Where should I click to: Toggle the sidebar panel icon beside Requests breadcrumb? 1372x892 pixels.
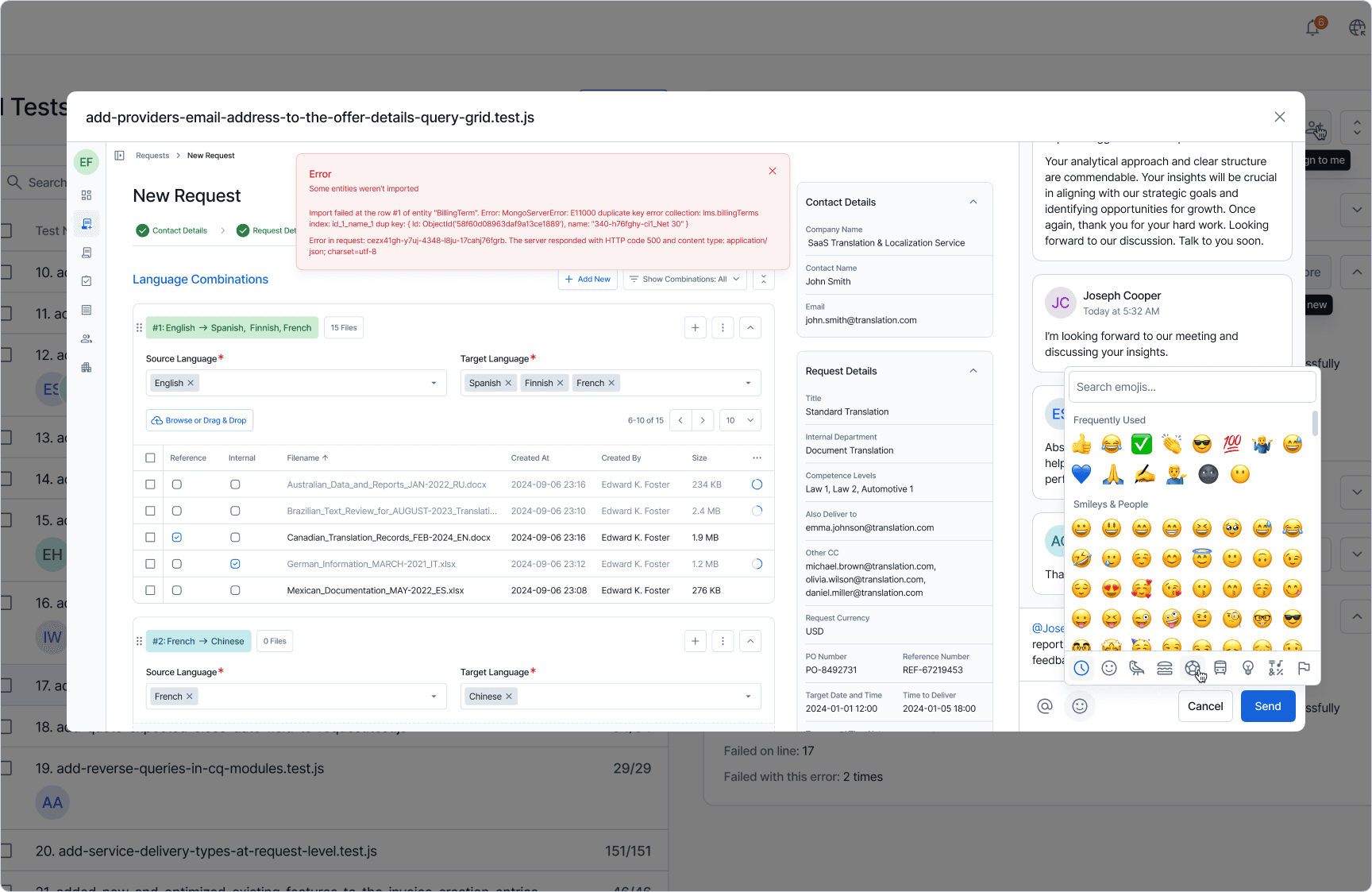click(x=120, y=156)
